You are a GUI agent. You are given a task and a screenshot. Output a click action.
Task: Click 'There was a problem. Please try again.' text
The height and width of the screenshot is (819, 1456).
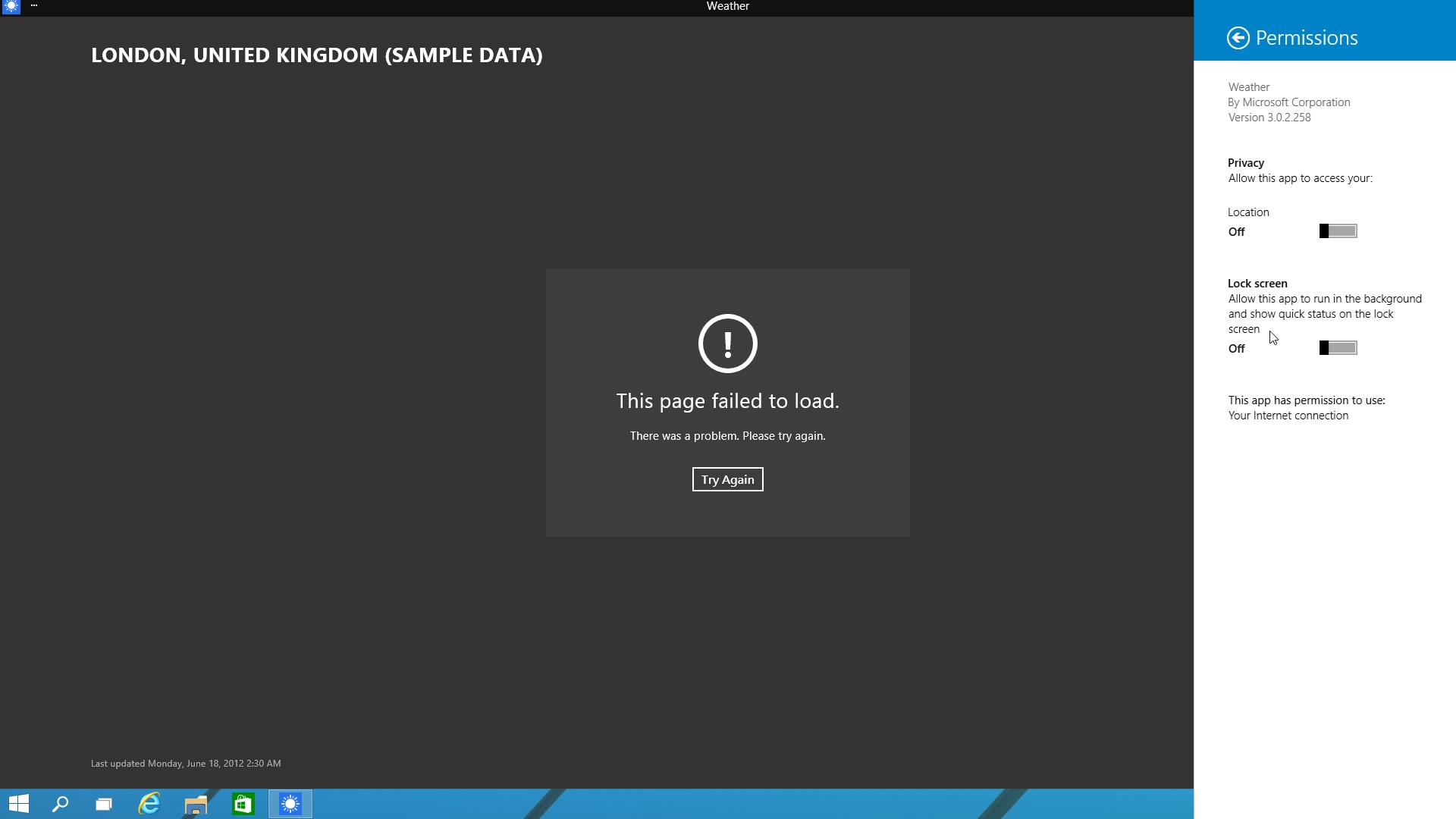point(727,436)
